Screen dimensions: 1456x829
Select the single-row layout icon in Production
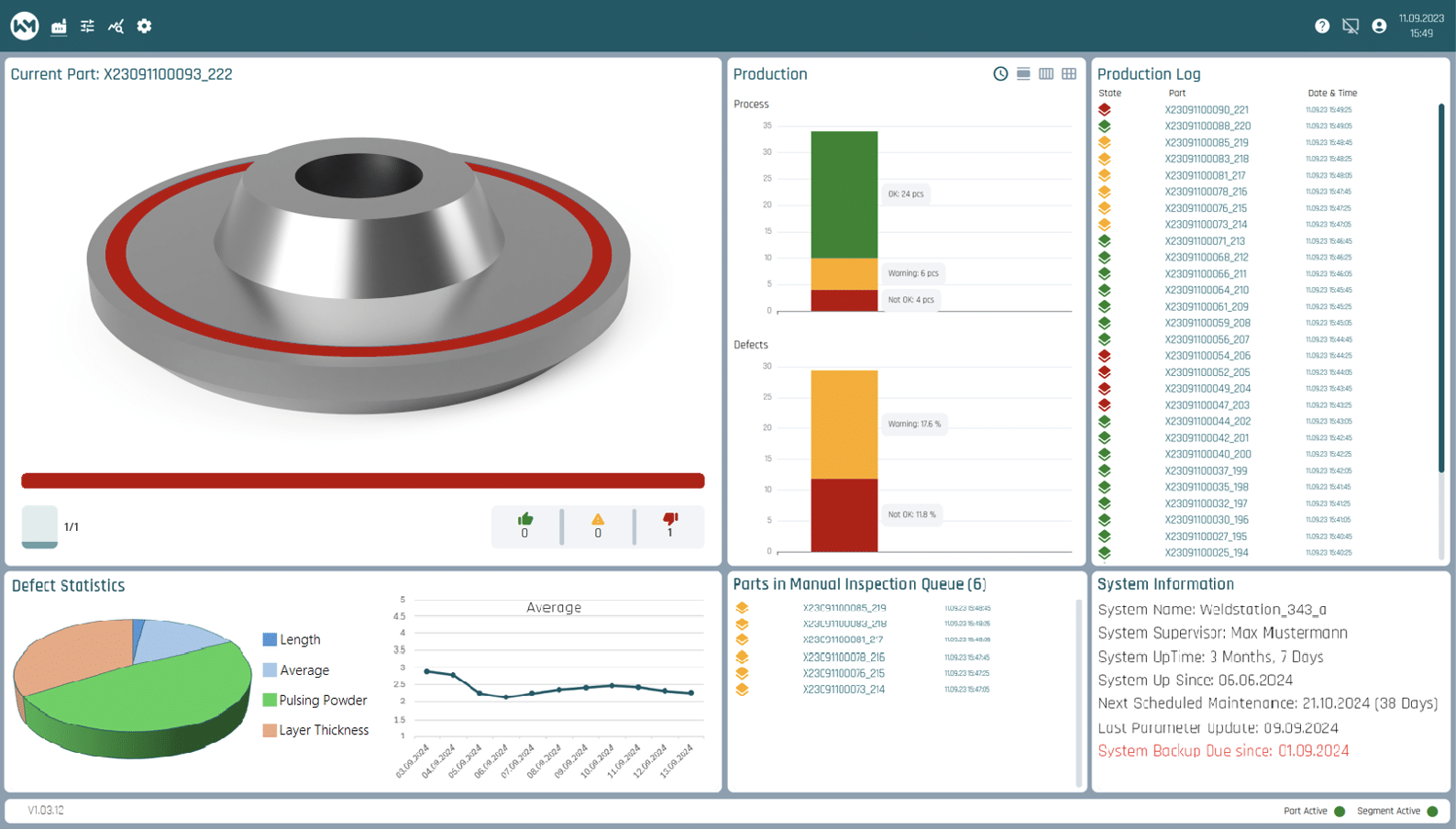tap(1023, 74)
